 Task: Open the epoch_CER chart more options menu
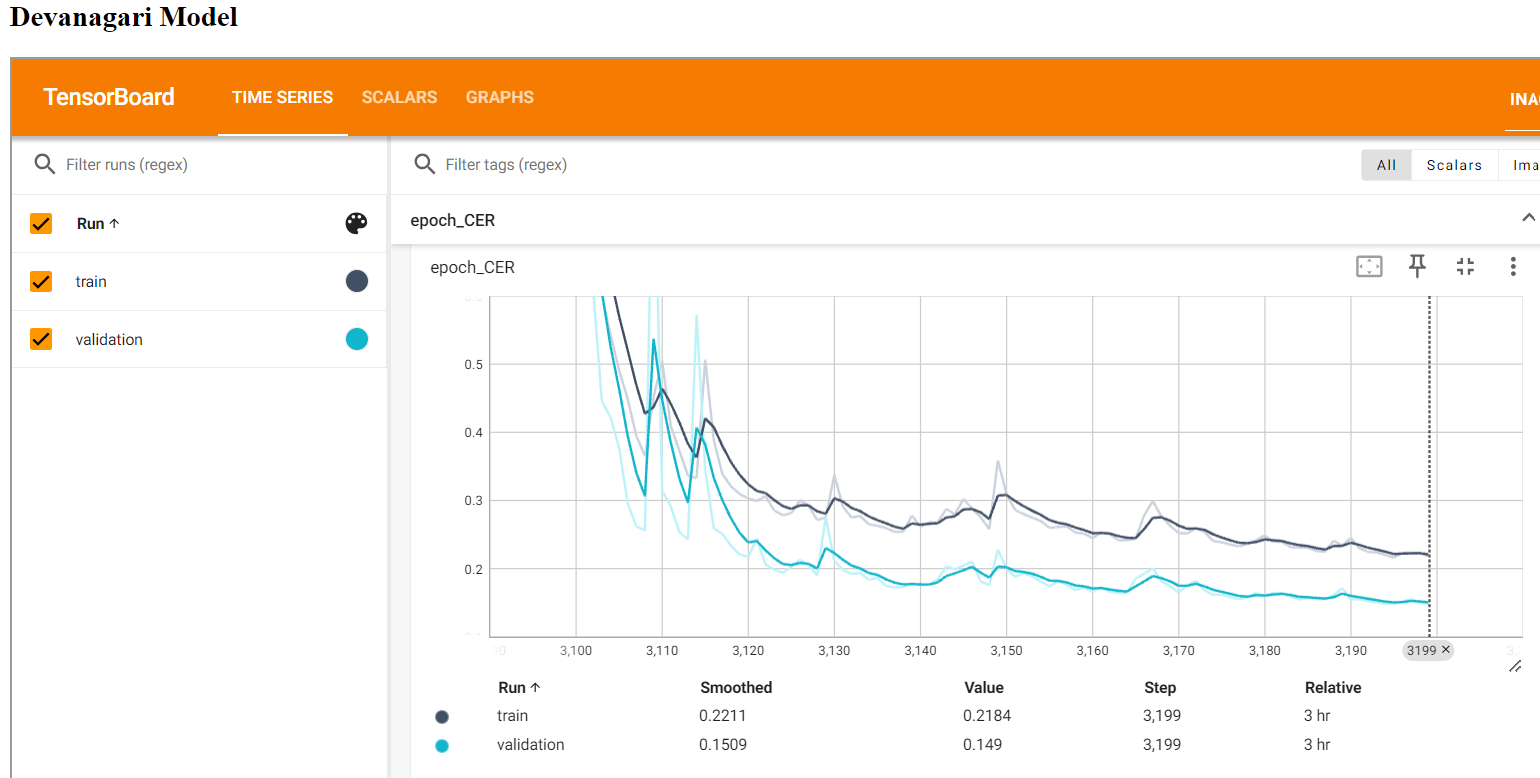(1513, 266)
